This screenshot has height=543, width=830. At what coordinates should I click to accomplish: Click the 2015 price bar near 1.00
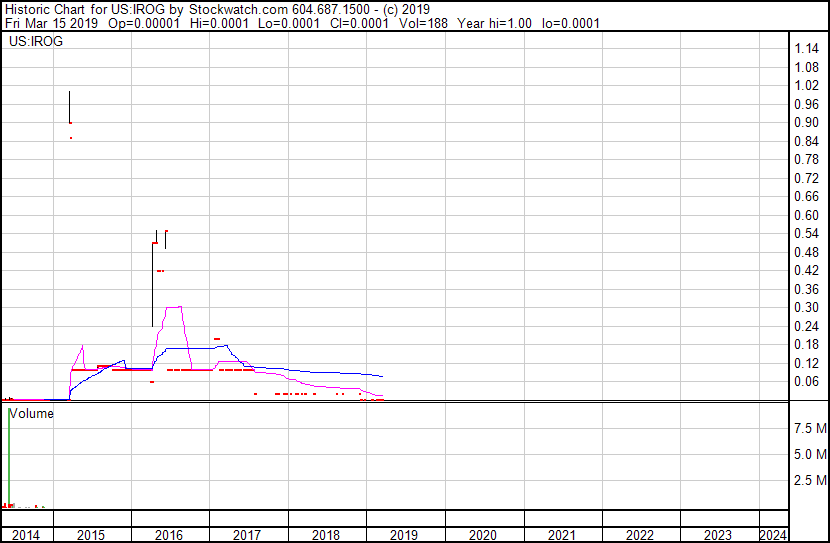coord(69,105)
